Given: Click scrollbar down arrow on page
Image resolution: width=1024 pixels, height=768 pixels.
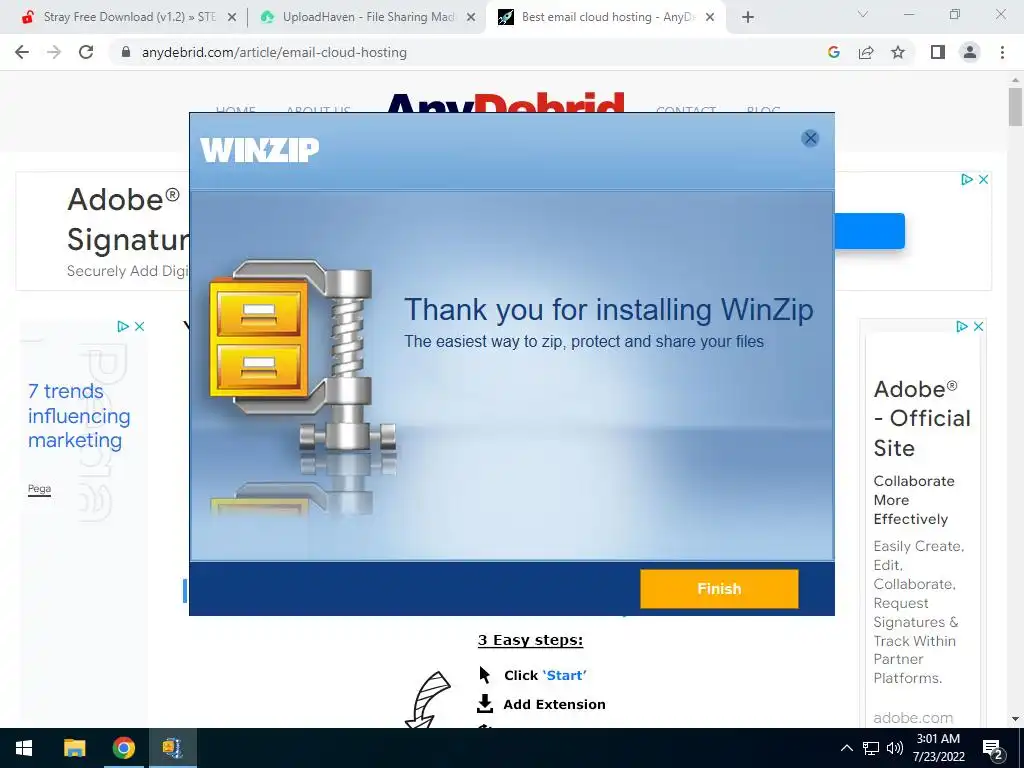Looking at the screenshot, I should [x=1015, y=719].
